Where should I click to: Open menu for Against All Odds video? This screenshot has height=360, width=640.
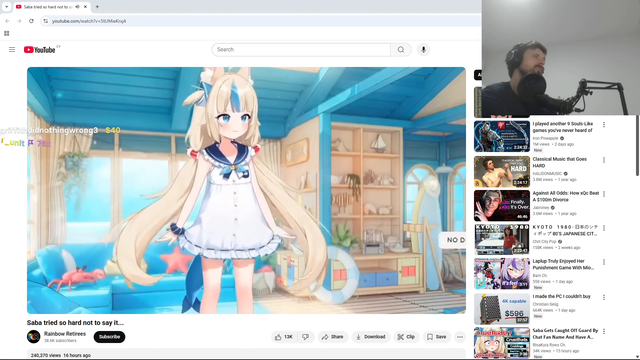coord(604,194)
